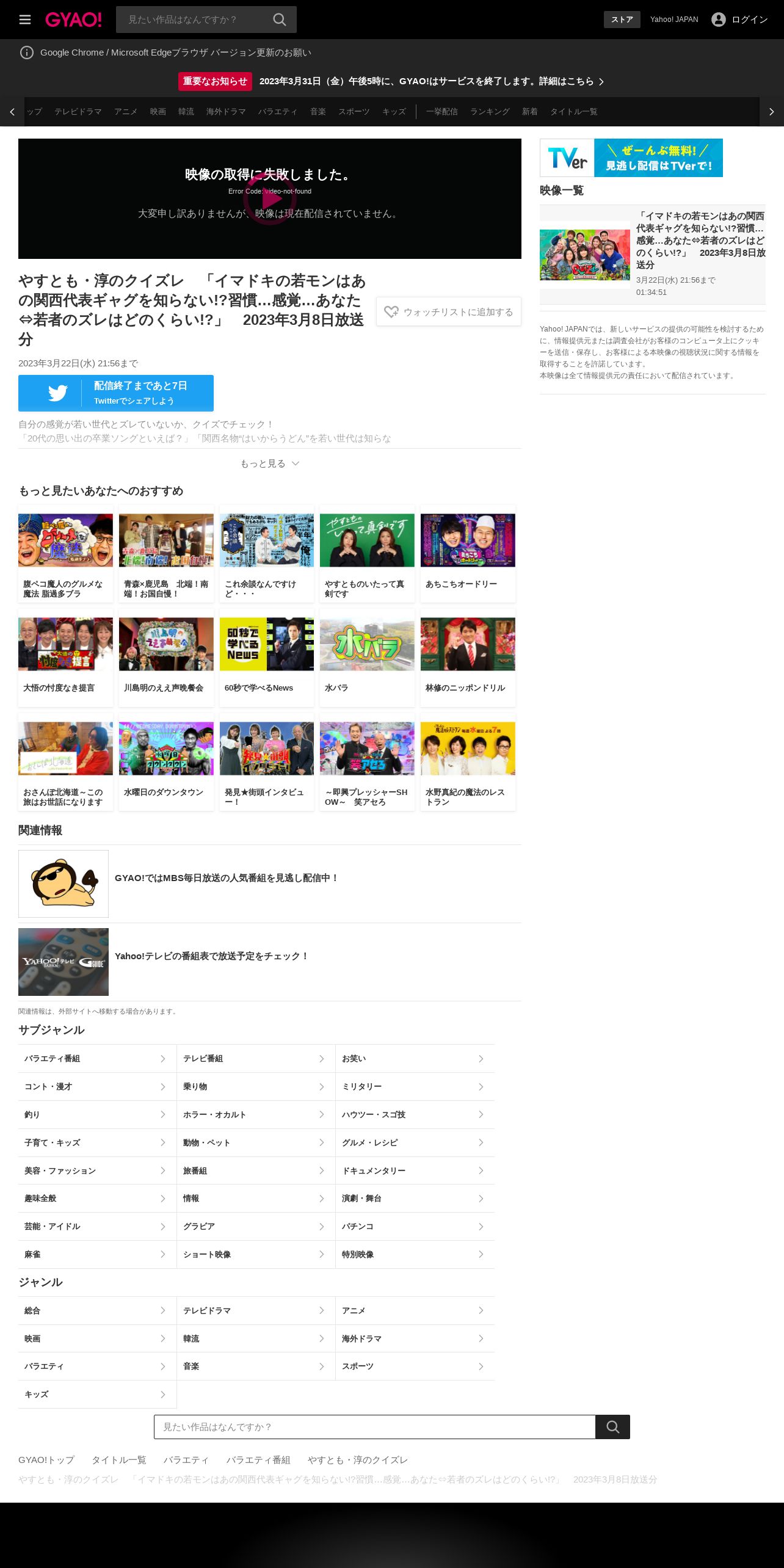Click the Twitter bird share icon
This screenshot has height=1568, width=784.
point(57,393)
